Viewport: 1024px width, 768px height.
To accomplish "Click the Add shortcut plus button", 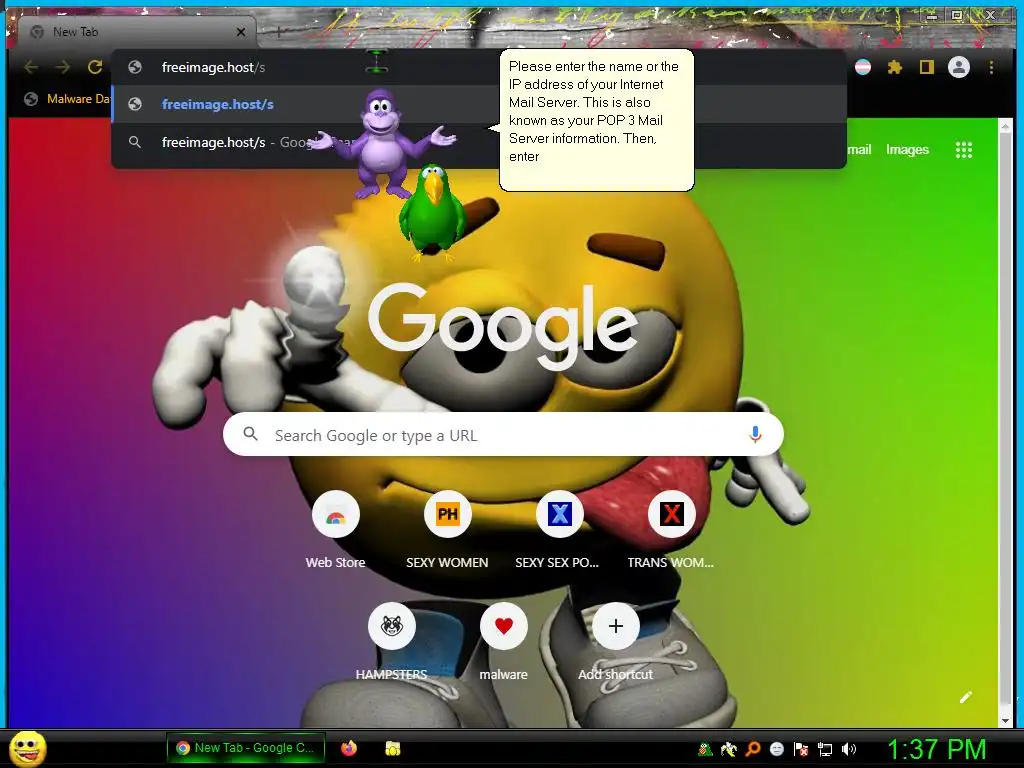I will point(615,626).
